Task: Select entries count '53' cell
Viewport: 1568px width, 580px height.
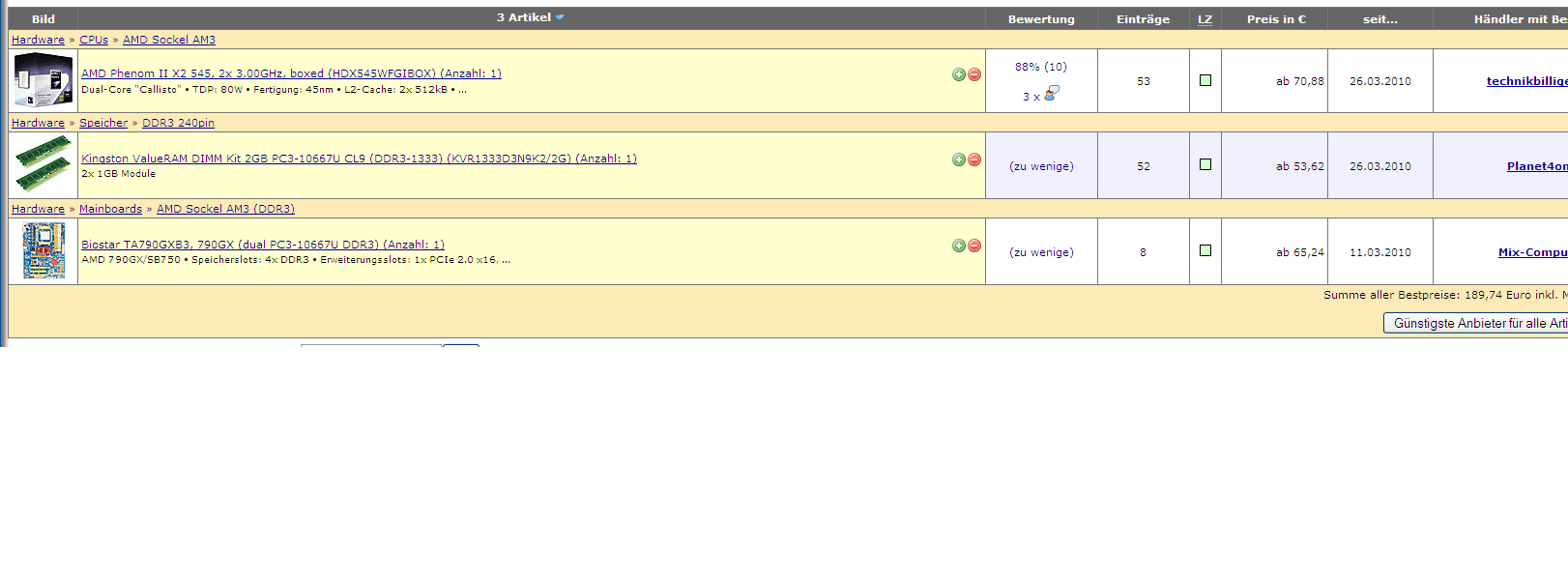Action: (1144, 81)
